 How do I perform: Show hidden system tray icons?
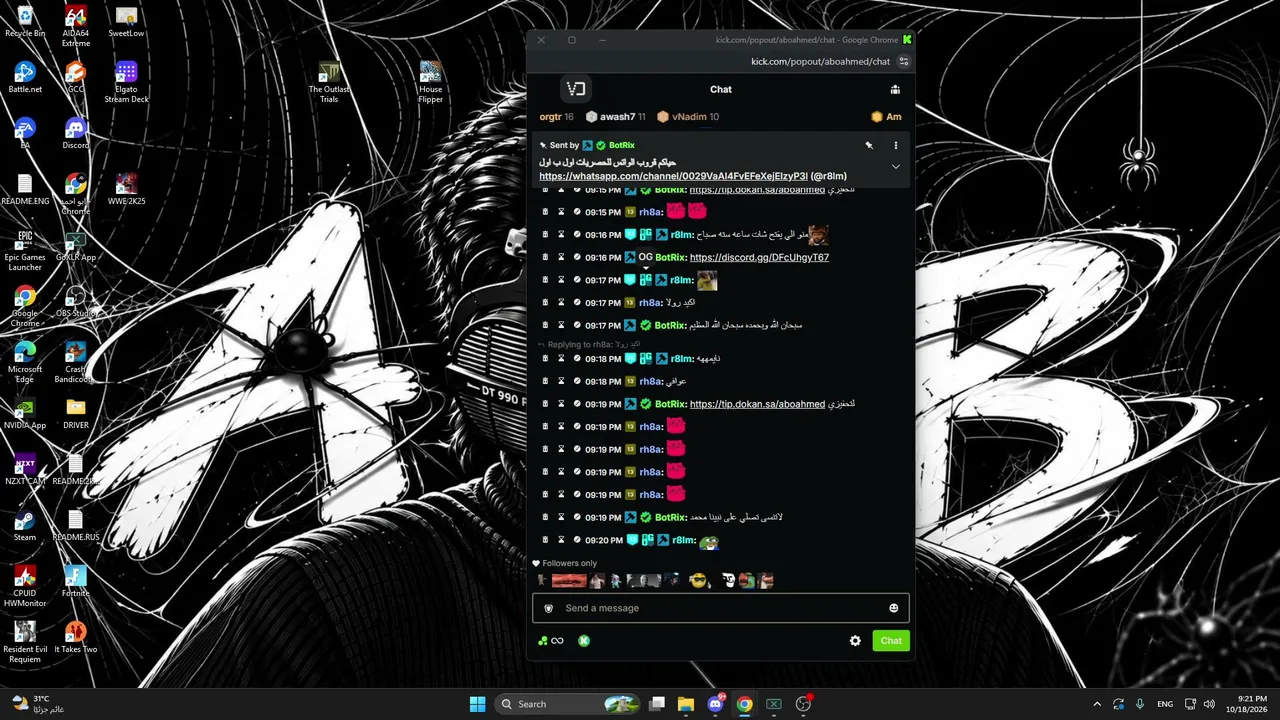click(x=1097, y=704)
